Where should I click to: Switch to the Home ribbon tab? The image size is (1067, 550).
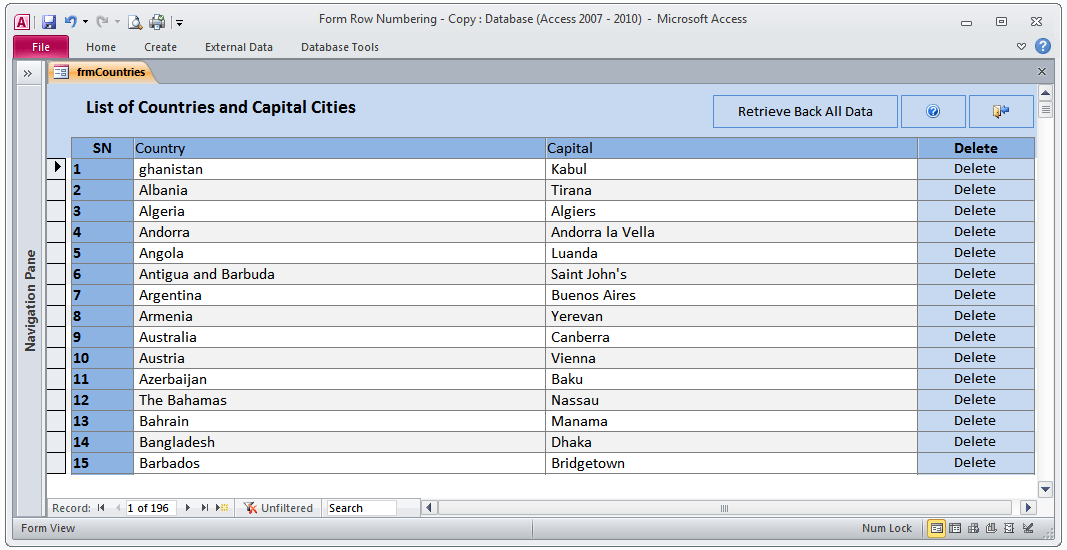coord(101,47)
